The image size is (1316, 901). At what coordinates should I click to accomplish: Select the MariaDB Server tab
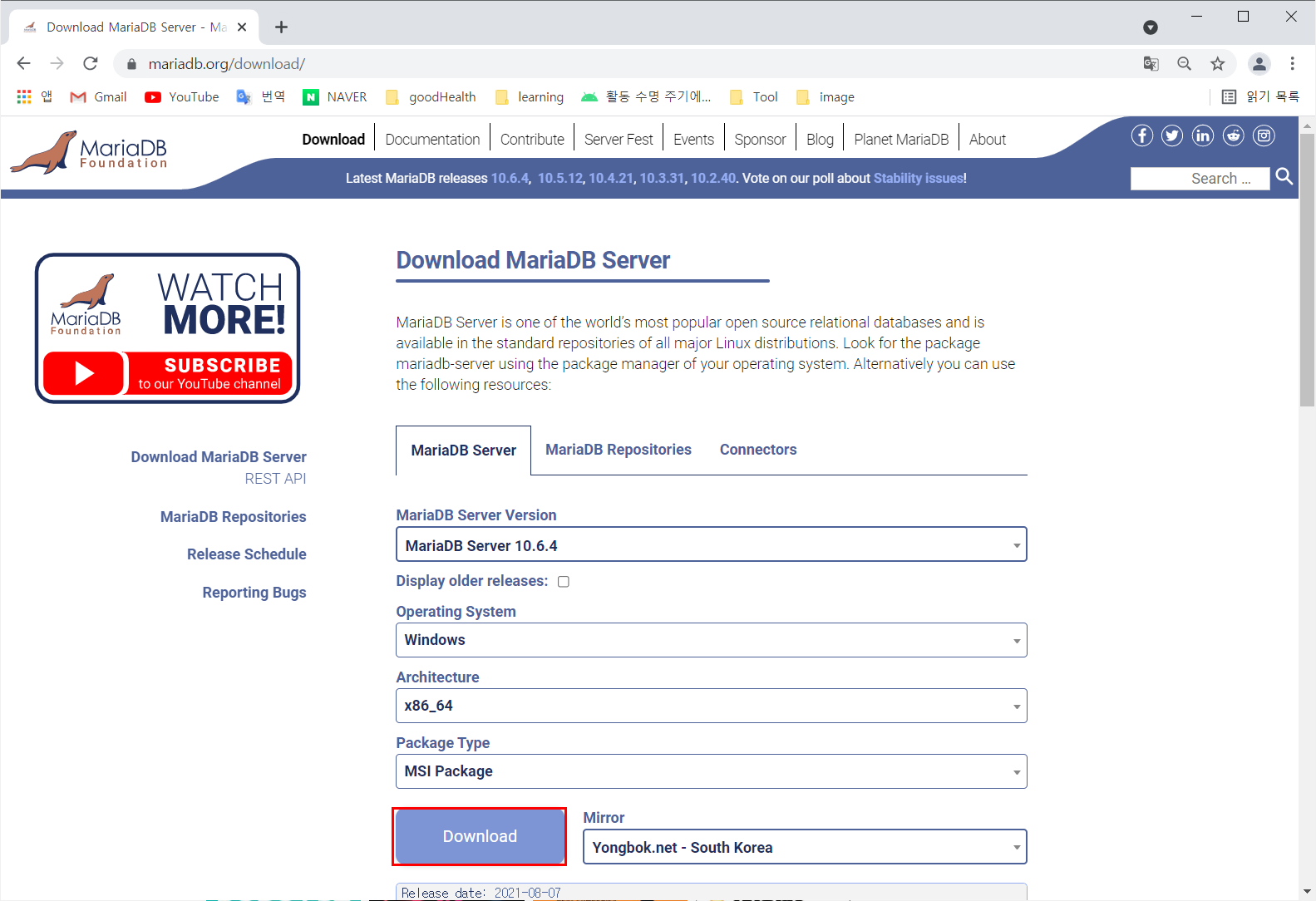click(x=464, y=450)
